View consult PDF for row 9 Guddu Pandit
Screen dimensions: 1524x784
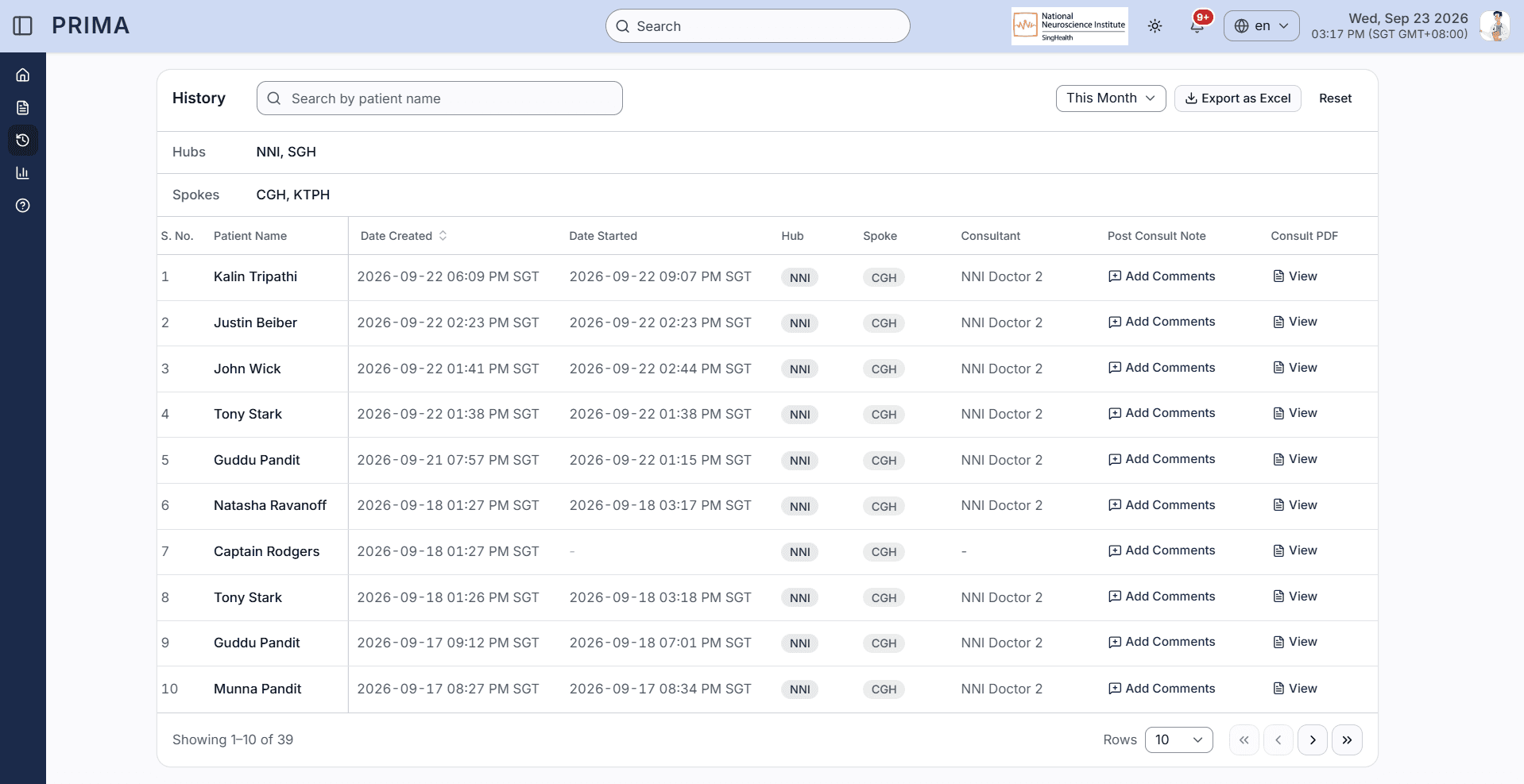coord(1294,642)
